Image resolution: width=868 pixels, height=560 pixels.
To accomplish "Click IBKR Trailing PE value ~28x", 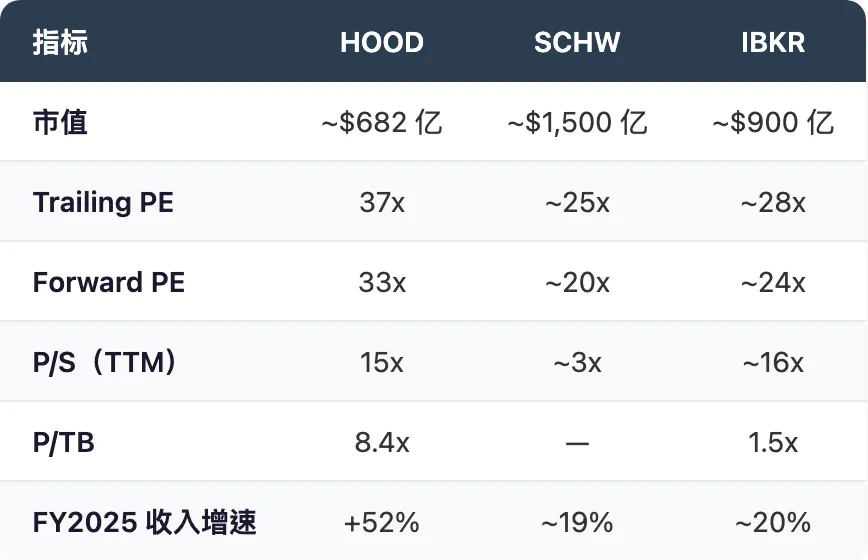I will (773, 202).
